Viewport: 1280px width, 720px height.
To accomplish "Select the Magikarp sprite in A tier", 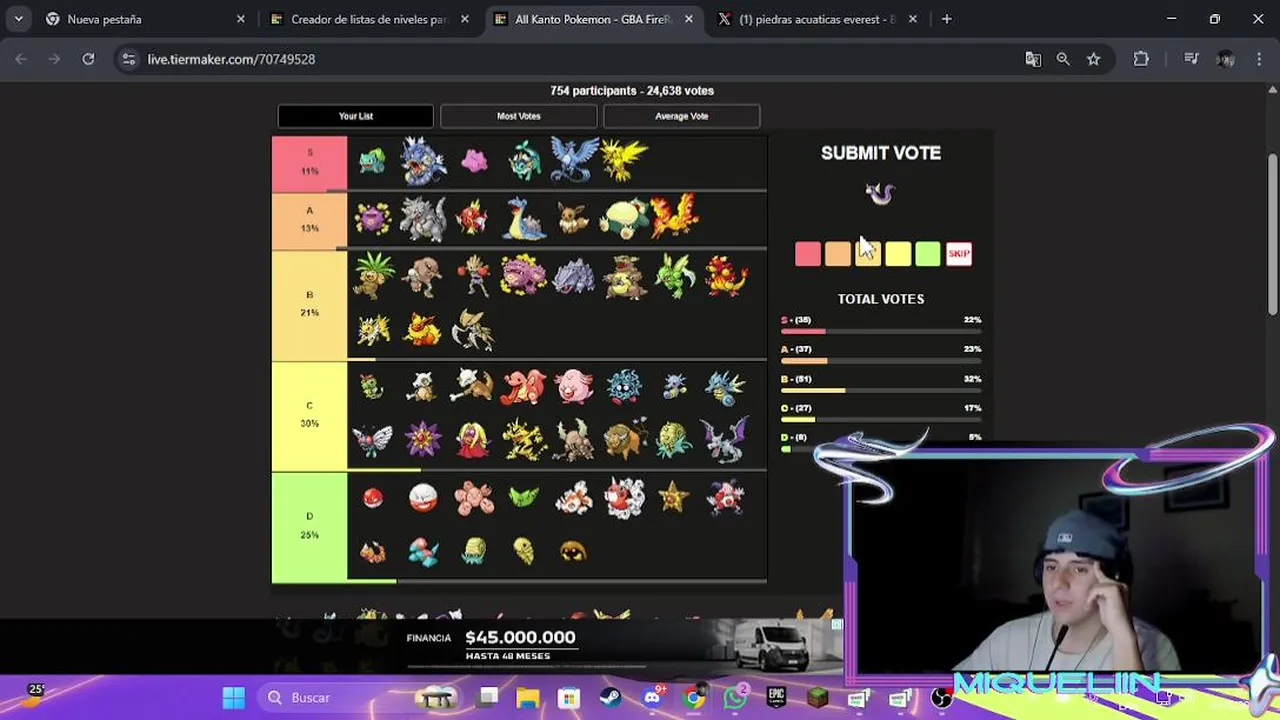I will tap(473, 218).
